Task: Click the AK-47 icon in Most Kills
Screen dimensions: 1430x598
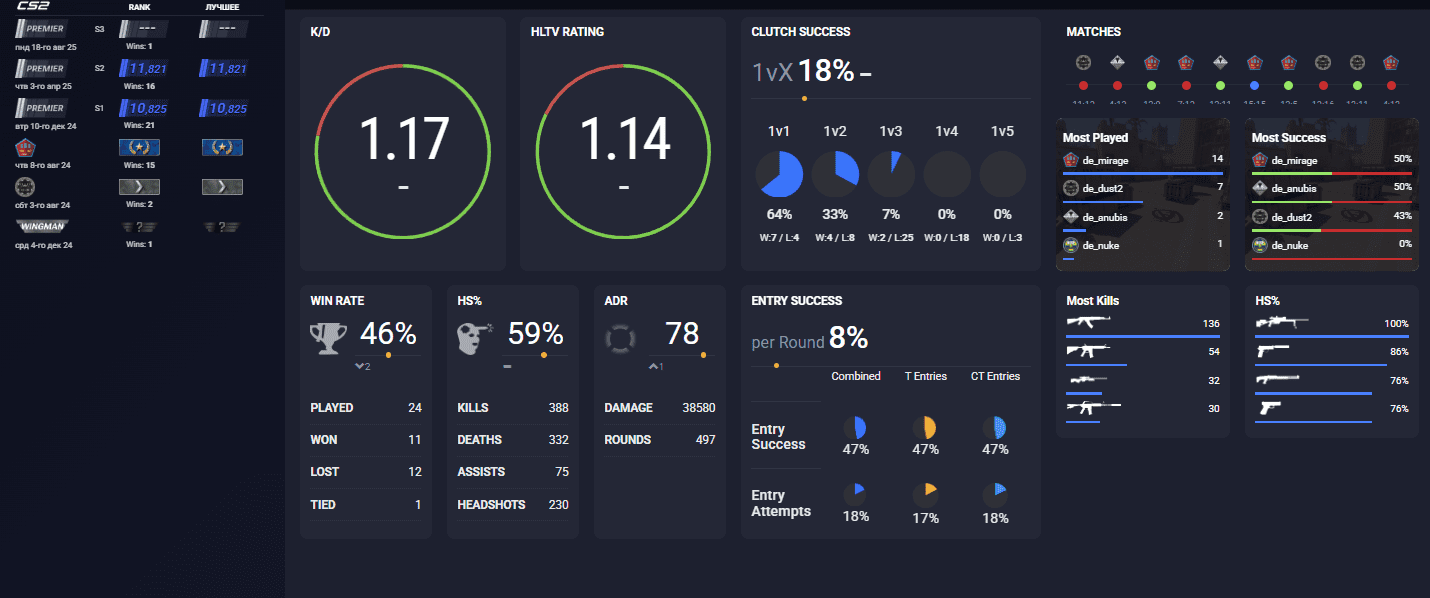Action: pyautogui.click(x=1088, y=323)
